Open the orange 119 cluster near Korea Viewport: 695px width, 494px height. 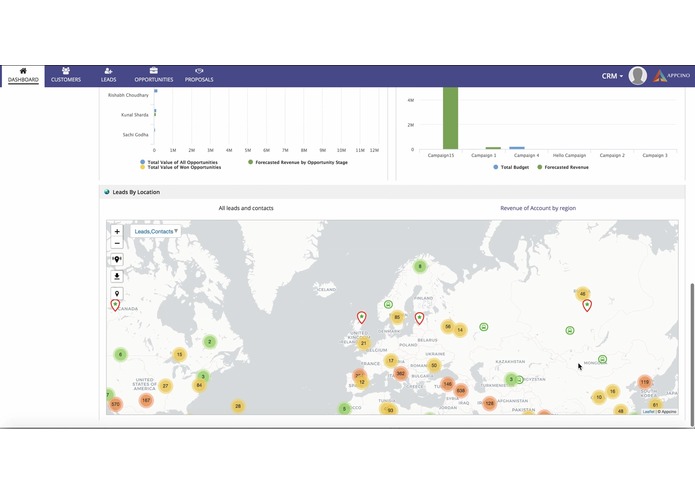pos(645,382)
